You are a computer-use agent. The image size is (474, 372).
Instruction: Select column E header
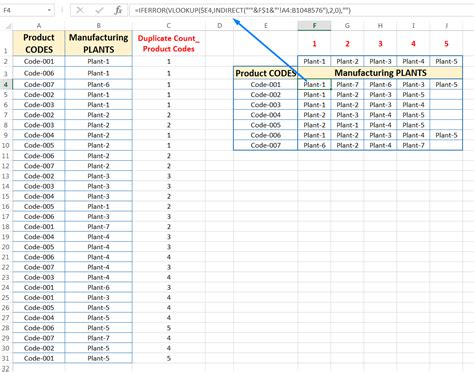pyautogui.click(x=266, y=26)
